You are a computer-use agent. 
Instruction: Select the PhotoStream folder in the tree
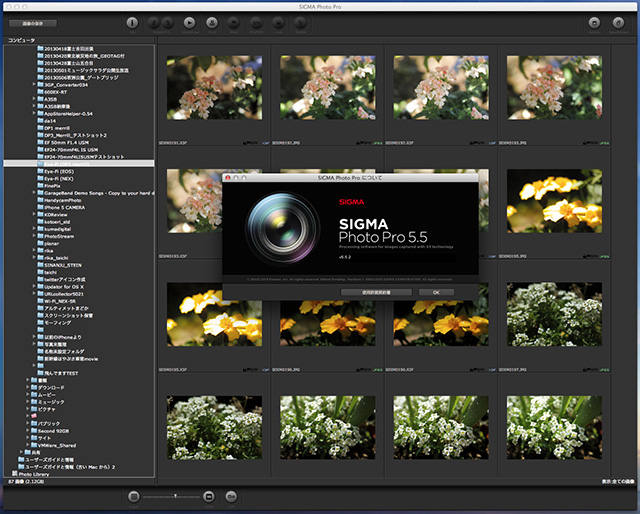tap(60, 234)
